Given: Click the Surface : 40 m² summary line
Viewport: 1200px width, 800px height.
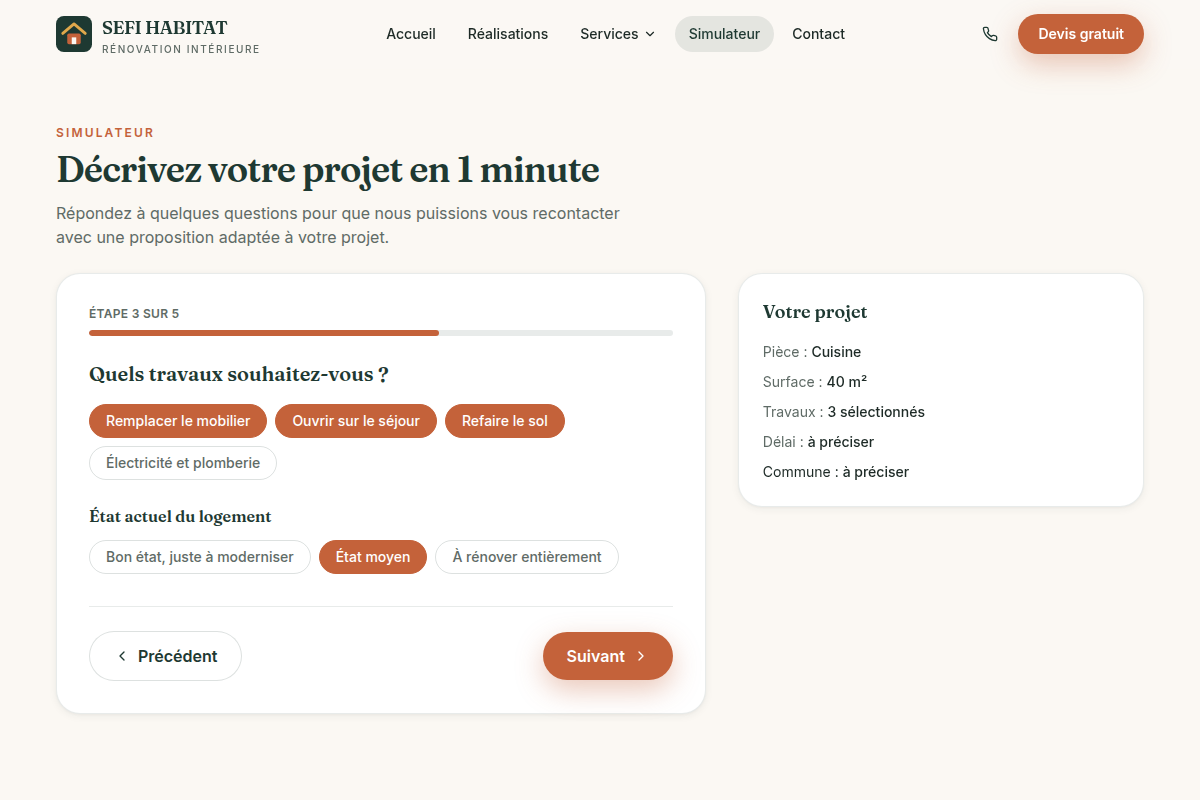Looking at the screenshot, I should [x=815, y=382].
